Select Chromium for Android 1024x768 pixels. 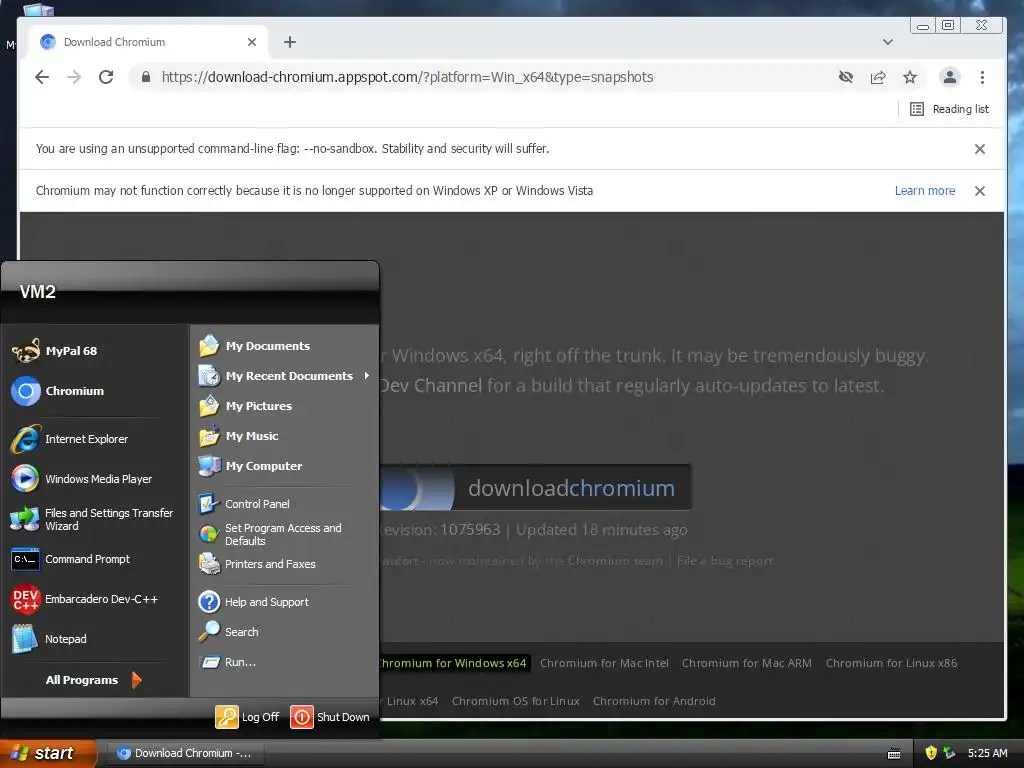tap(654, 701)
